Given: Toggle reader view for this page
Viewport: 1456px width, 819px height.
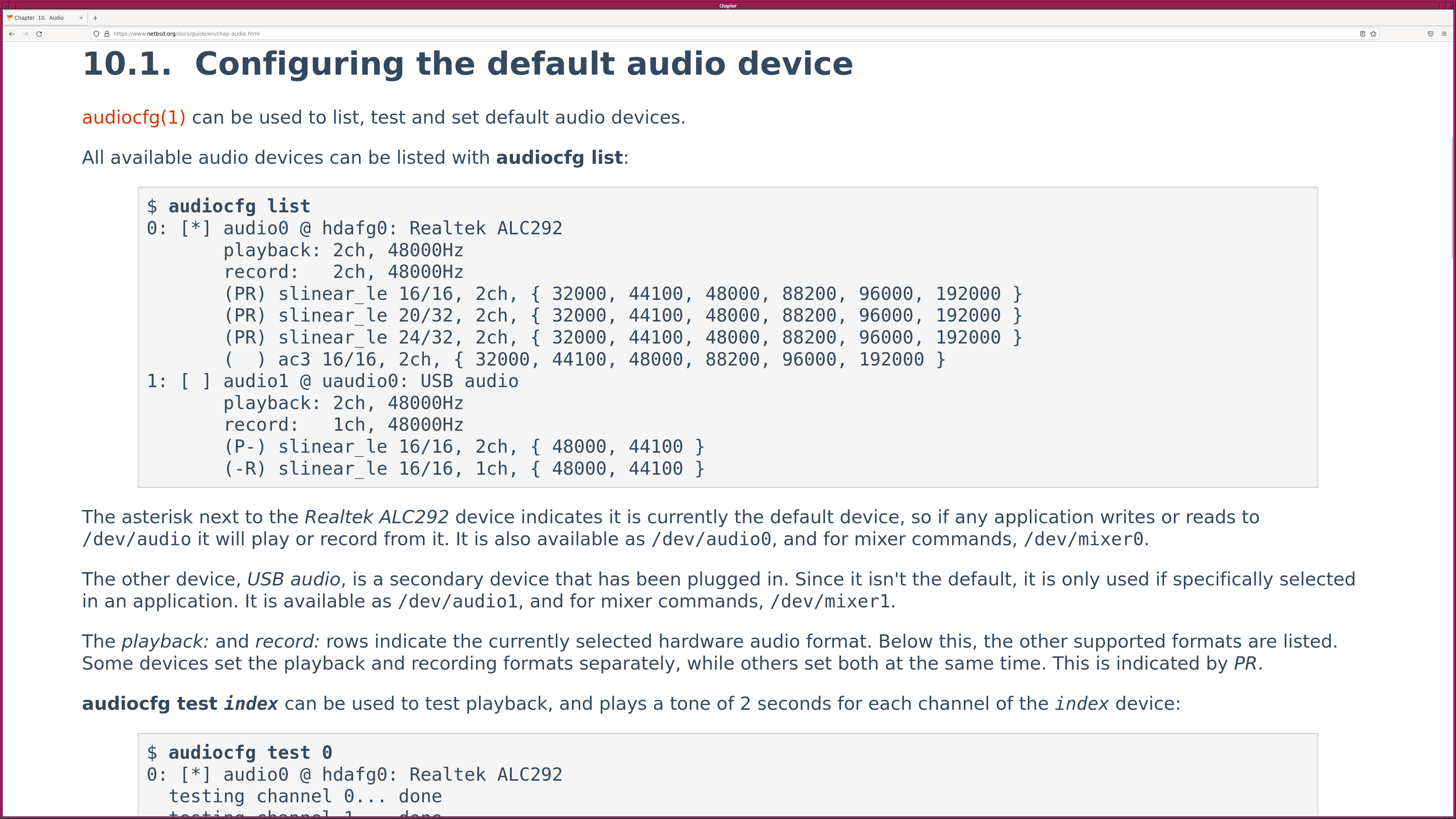Looking at the screenshot, I should (x=1362, y=34).
